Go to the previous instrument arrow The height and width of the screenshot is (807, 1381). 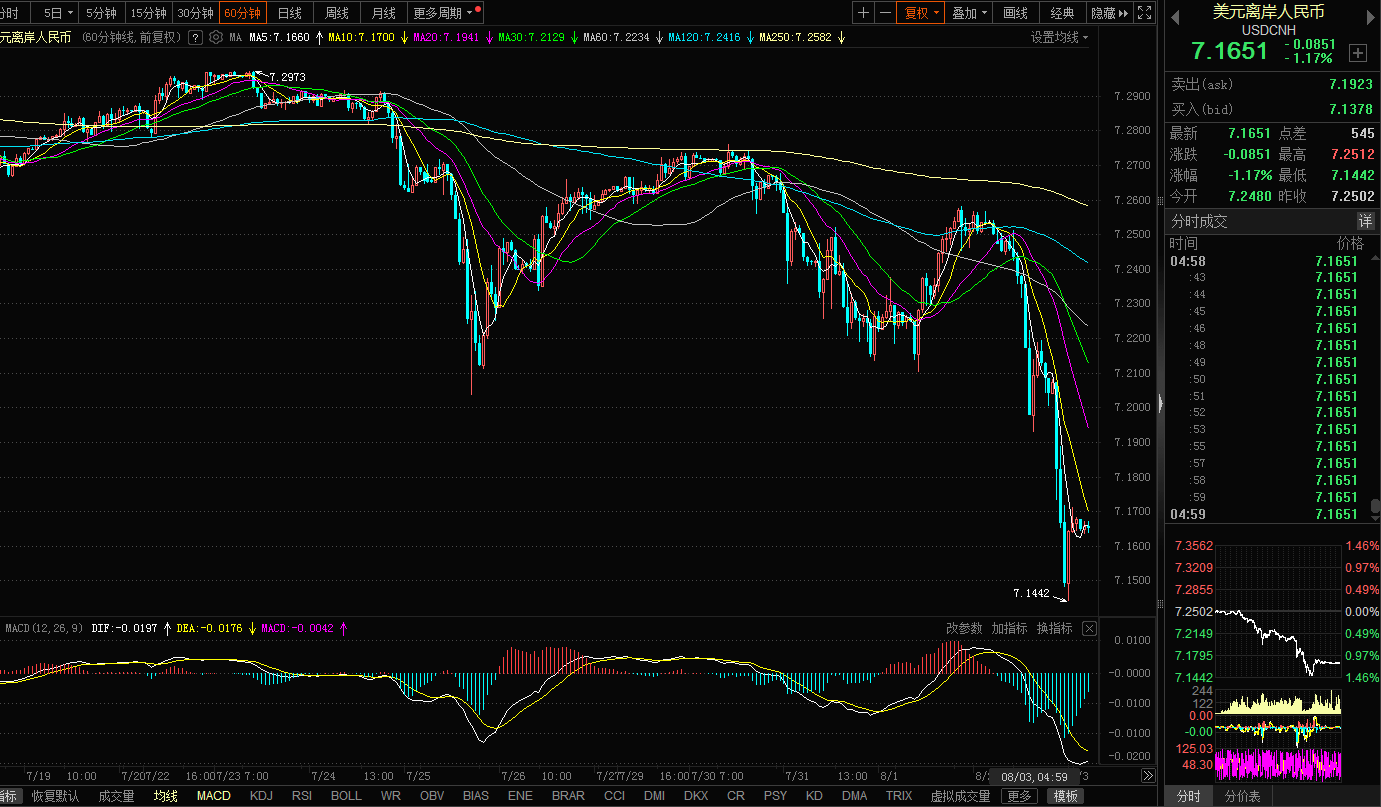pyautogui.click(x=1174, y=16)
